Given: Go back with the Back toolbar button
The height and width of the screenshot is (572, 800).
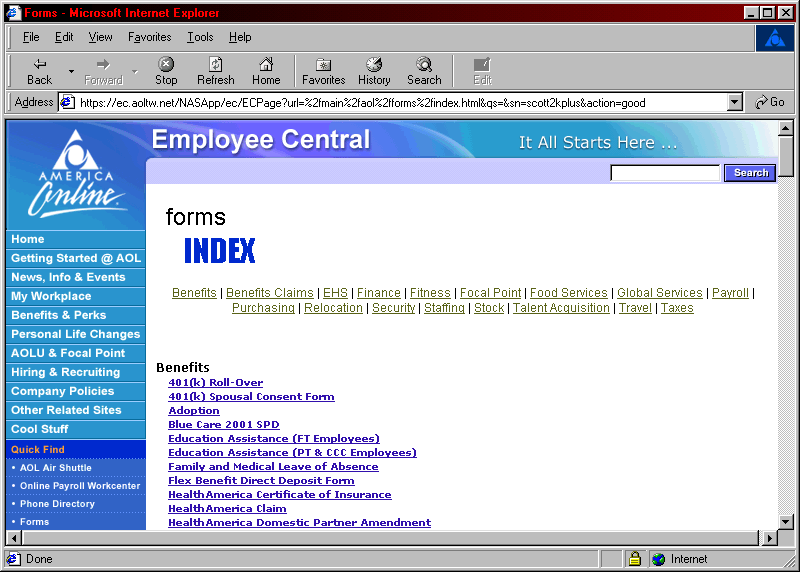Looking at the screenshot, I should point(40,71).
